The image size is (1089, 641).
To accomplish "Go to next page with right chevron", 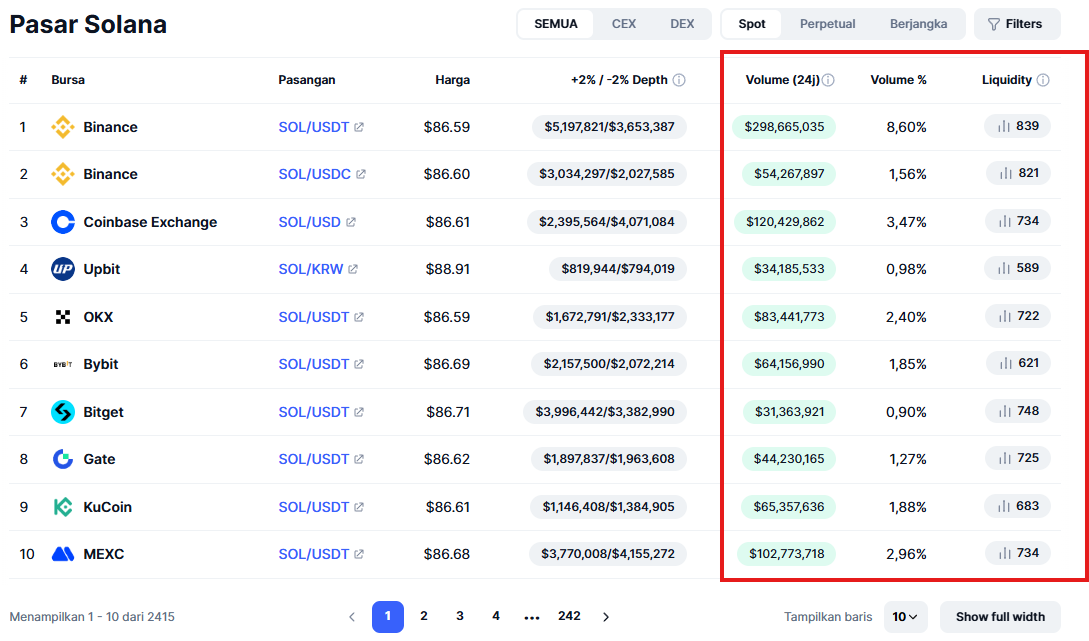I will coord(606,617).
